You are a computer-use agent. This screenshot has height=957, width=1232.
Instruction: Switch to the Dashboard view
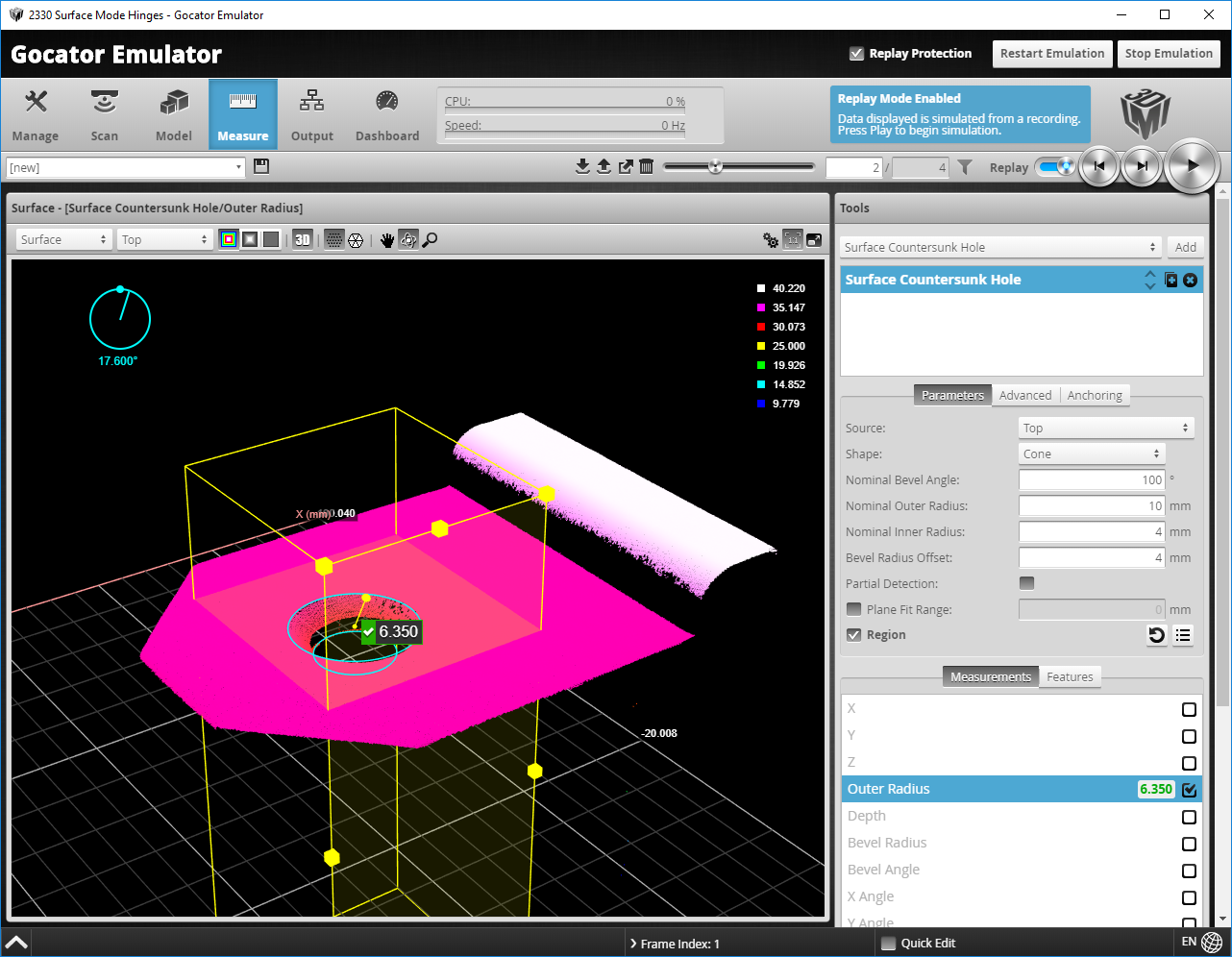(386, 113)
